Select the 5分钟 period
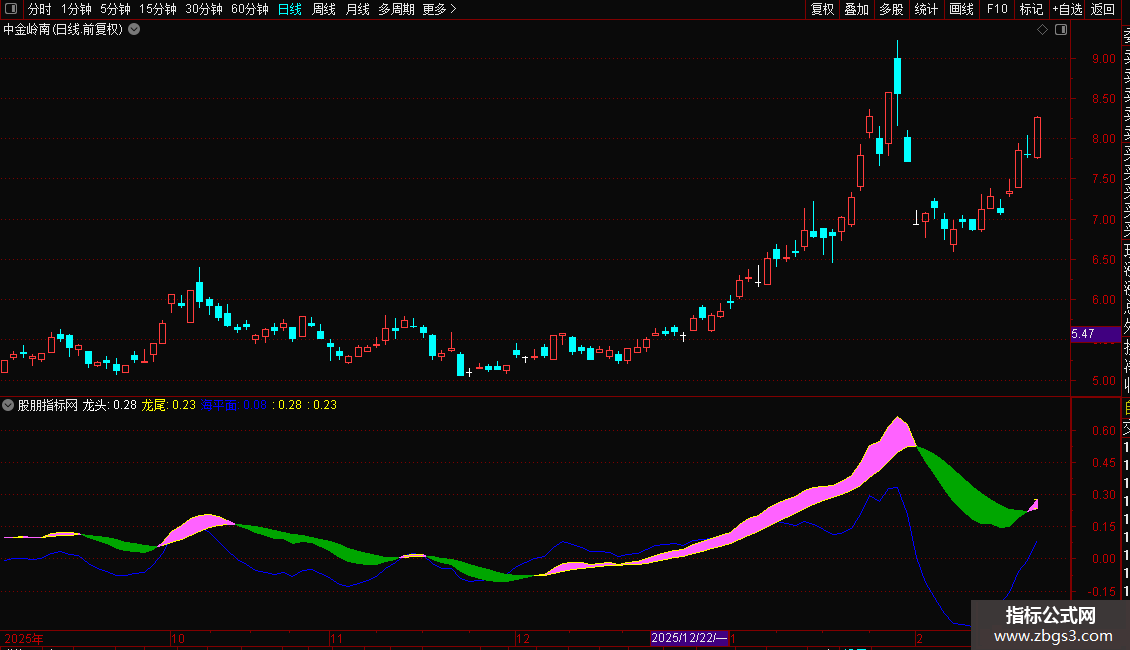 (x=115, y=9)
